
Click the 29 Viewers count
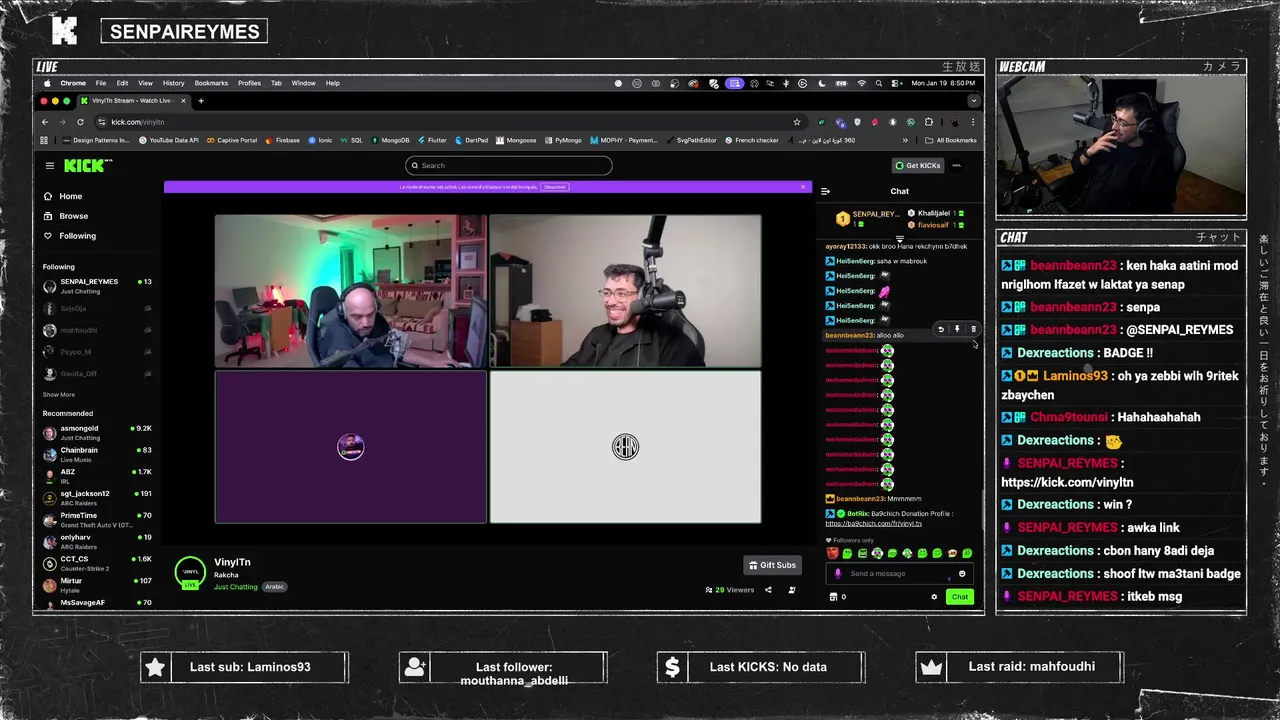tap(729, 590)
